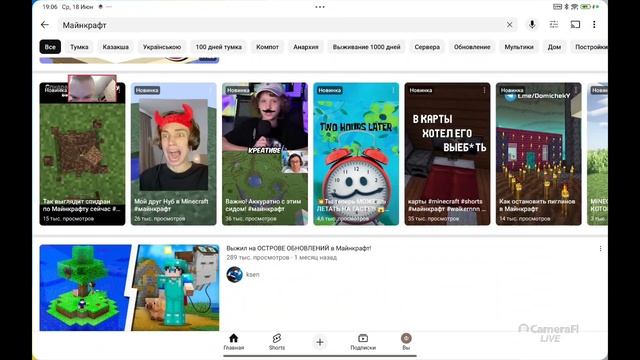Viewport: 640px width, 360px height.
Task: Select the Все filter chip
Action: pos(50,47)
